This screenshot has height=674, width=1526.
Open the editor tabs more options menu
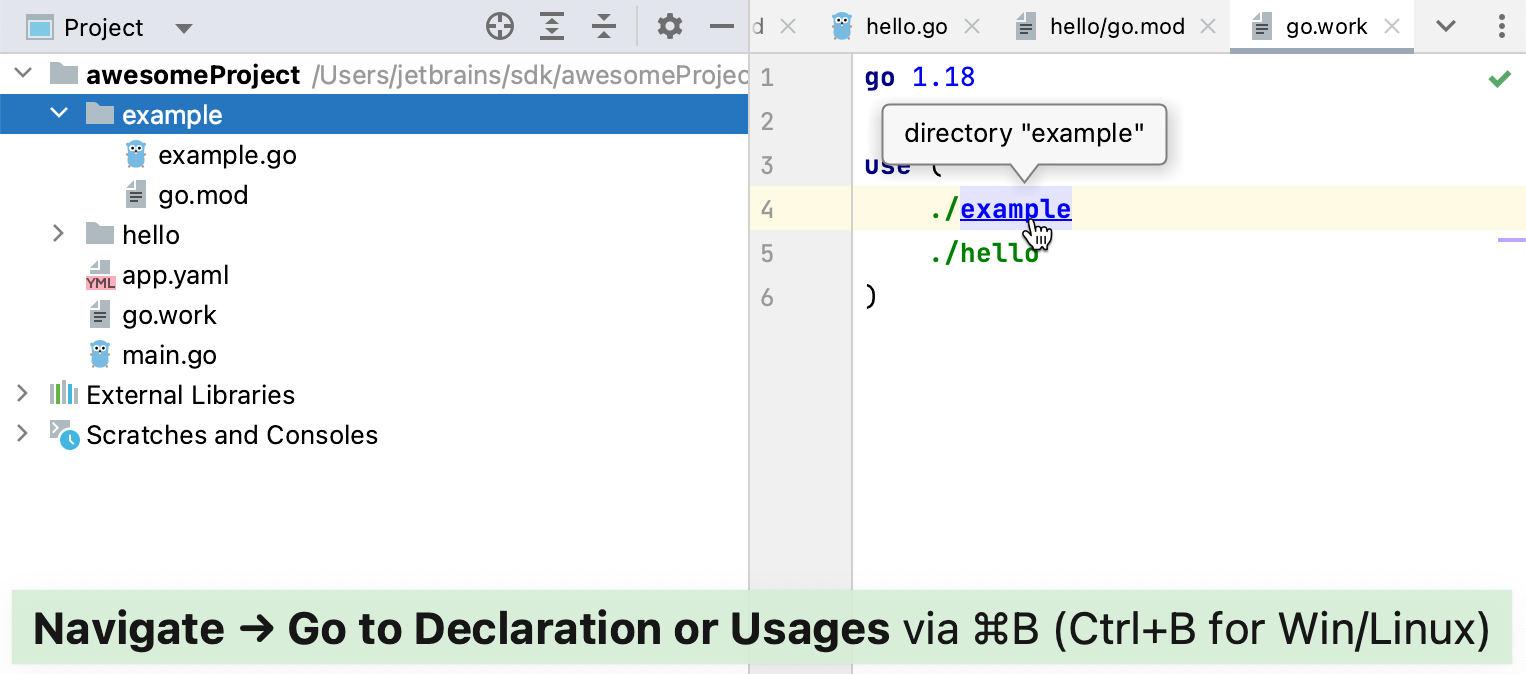(1501, 27)
